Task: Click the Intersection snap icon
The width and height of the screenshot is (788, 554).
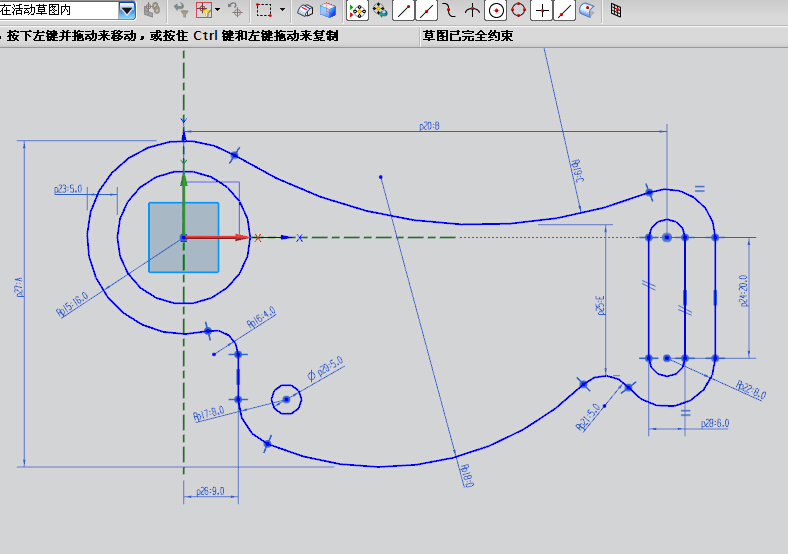Action: coord(473,11)
